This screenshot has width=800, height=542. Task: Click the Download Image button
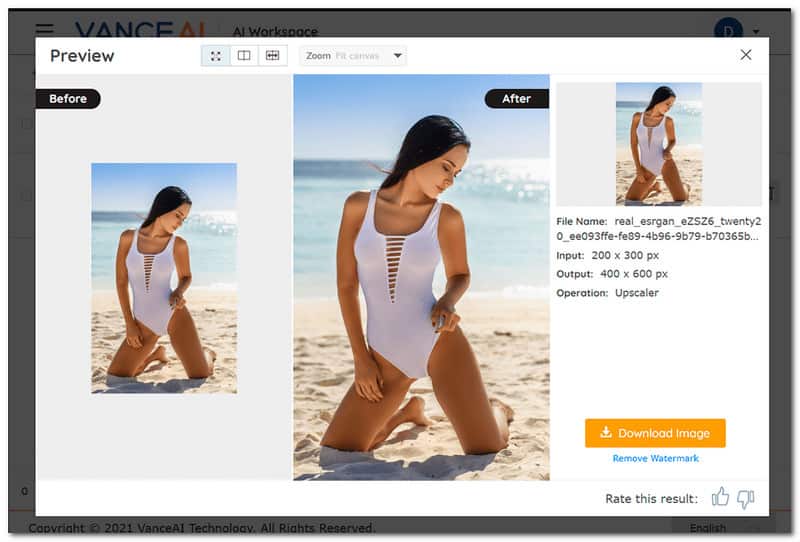tap(655, 433)
